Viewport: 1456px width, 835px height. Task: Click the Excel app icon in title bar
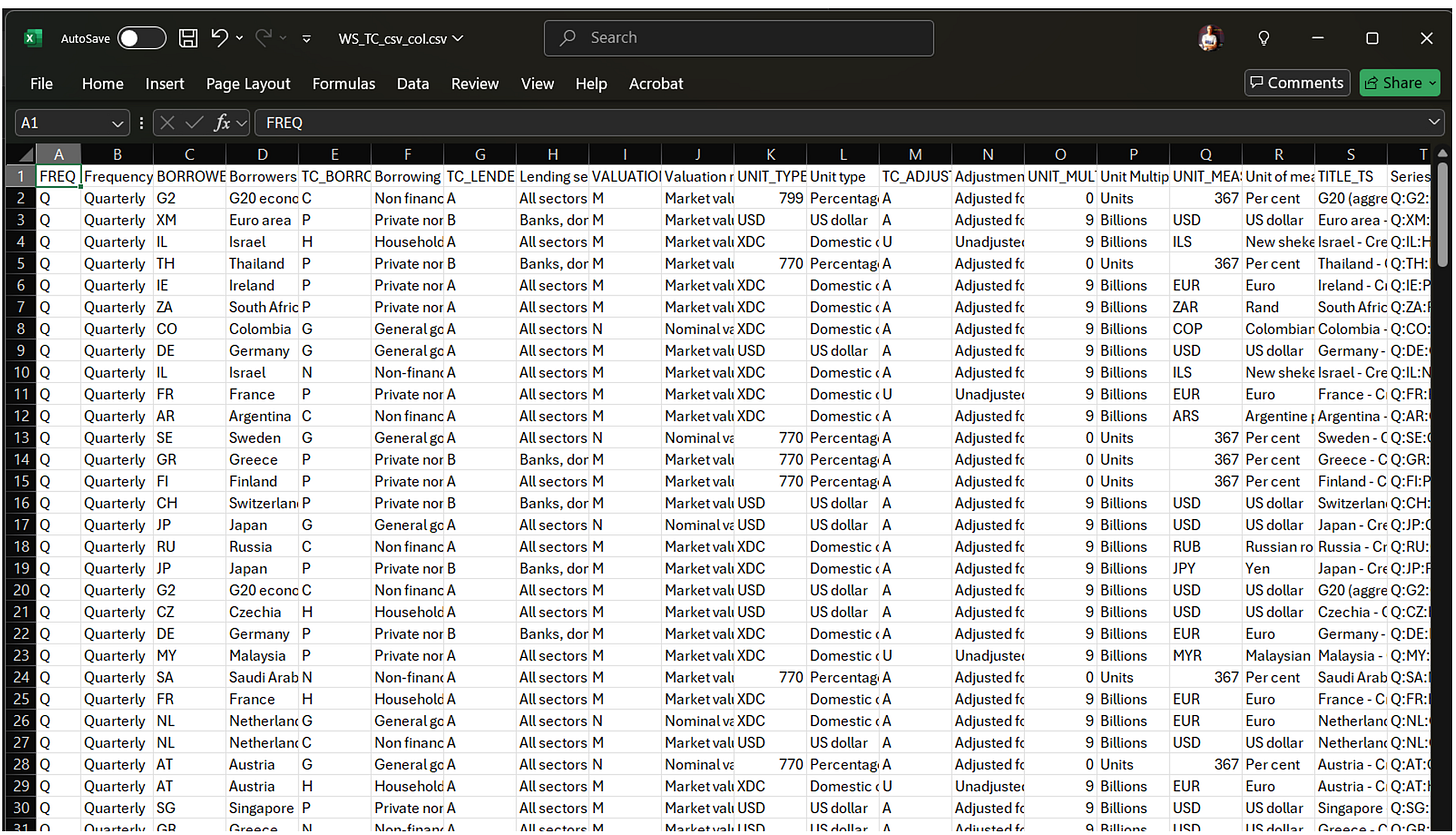(x=33, y=38)
